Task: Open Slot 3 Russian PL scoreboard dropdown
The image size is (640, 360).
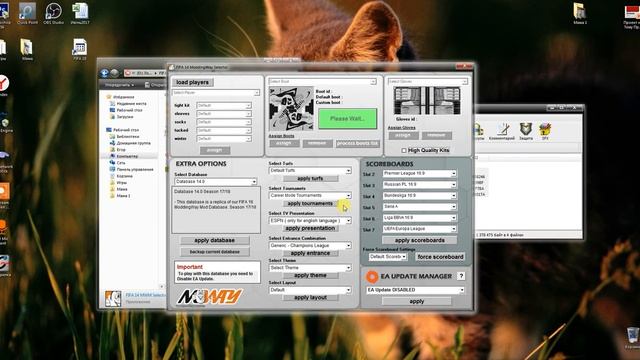Action: tap(419, 184)
